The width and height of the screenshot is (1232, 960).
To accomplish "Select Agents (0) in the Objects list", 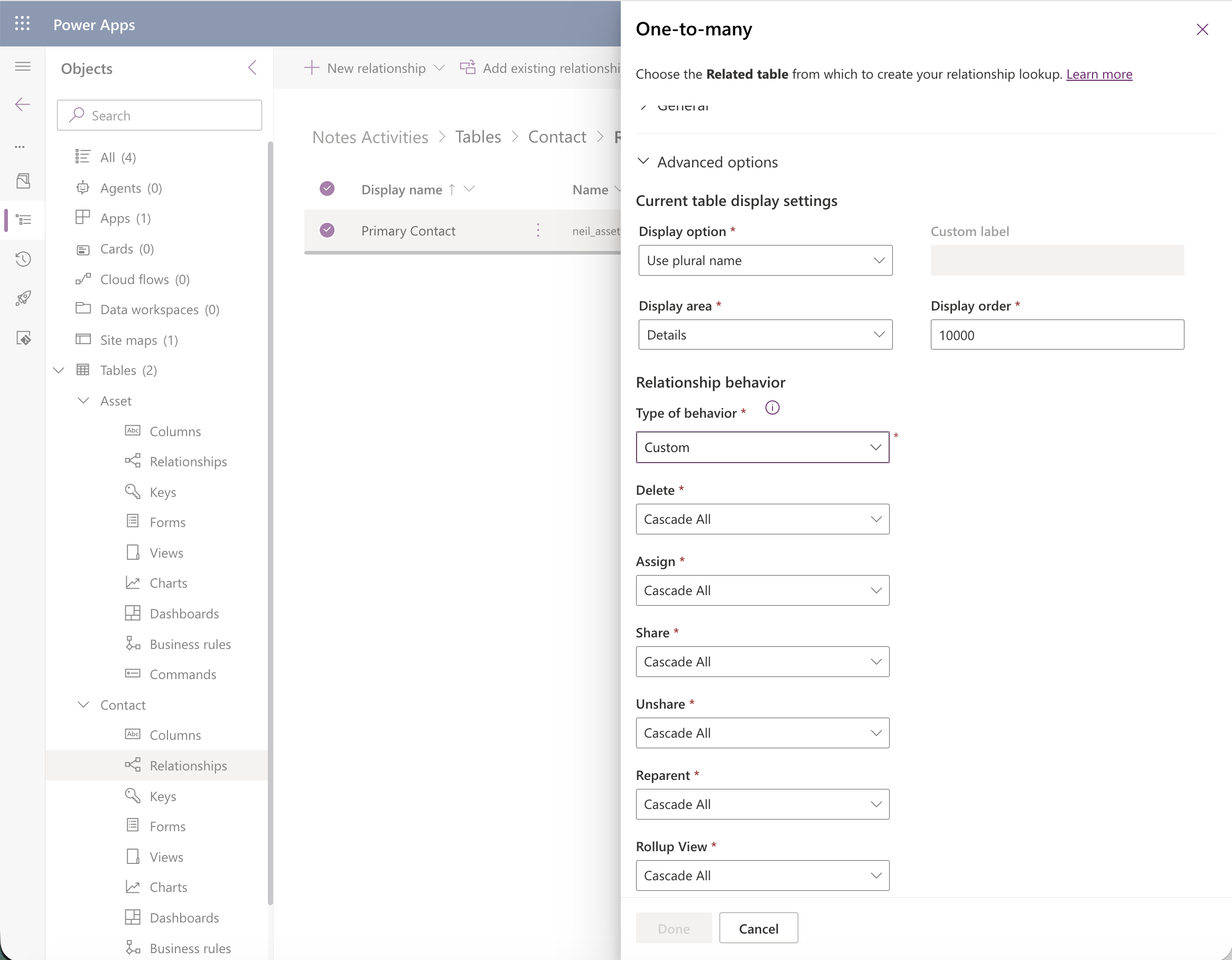I will click(x=131, y=187).
